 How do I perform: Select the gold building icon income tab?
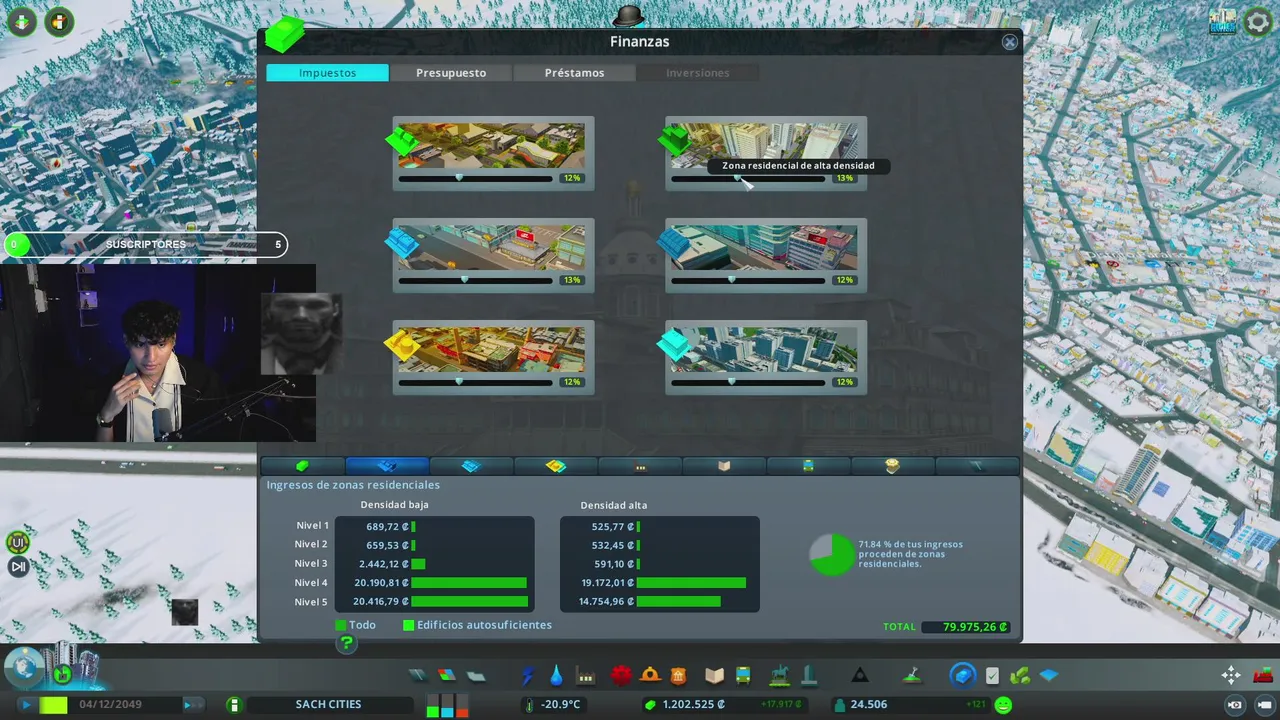pos(892,466)
